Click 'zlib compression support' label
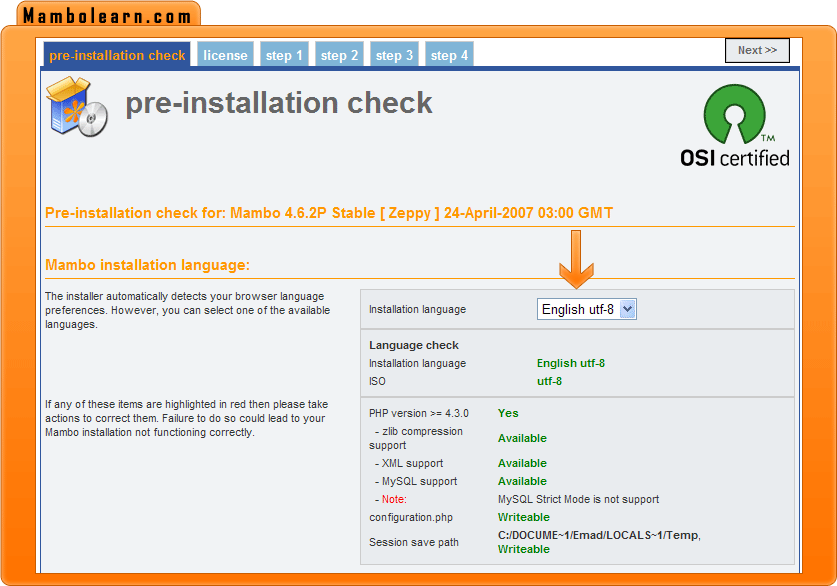 tap(416, 438)
